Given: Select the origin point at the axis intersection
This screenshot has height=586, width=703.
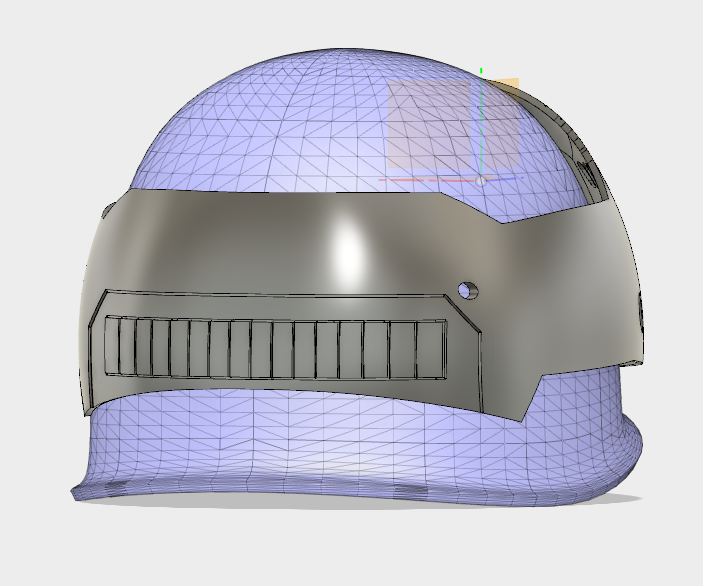Looking at the screenshot, I should pos(481,181).
